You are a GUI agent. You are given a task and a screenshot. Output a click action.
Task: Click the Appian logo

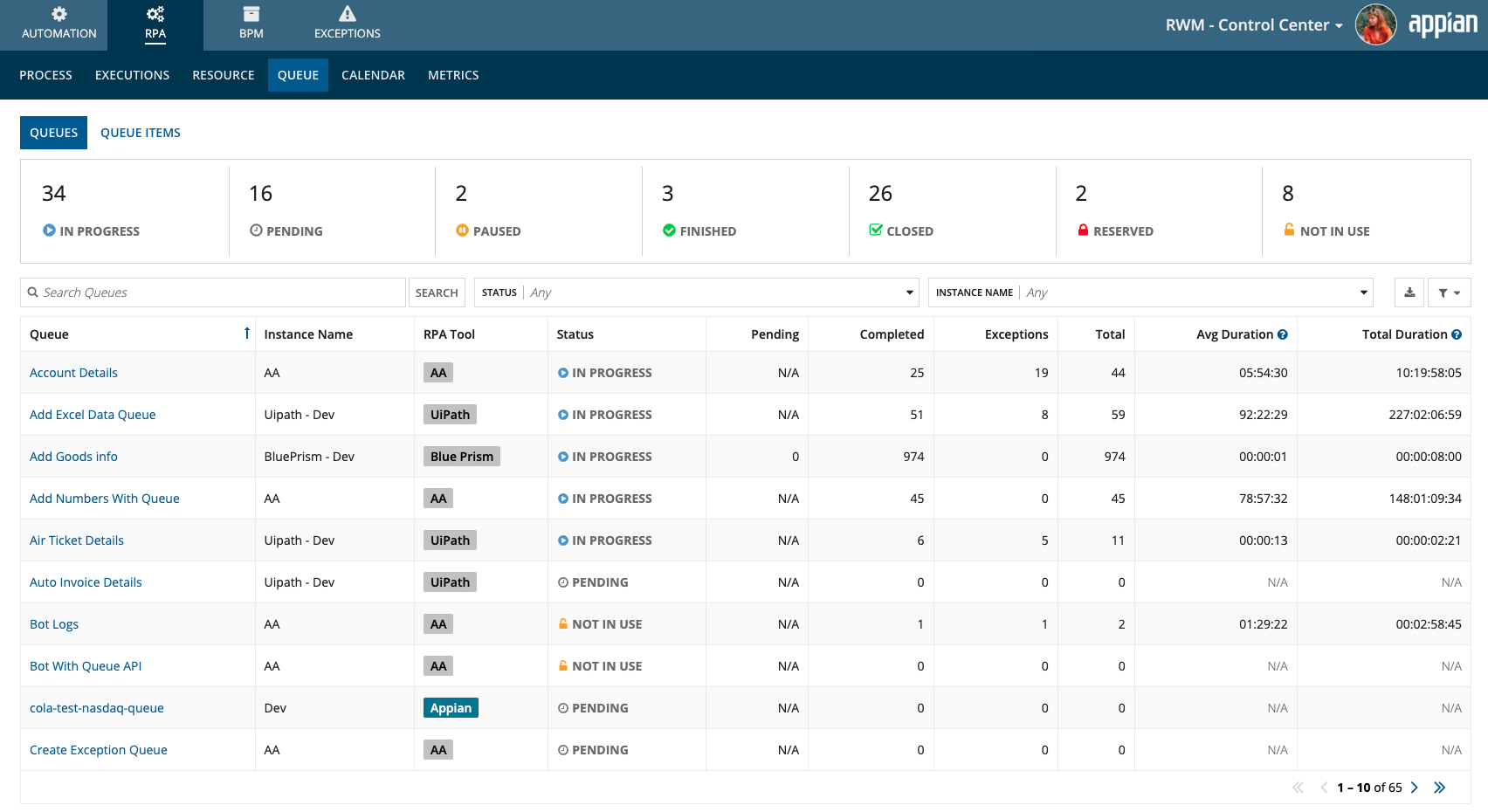pyautogui.click(x=1443, y=24)
